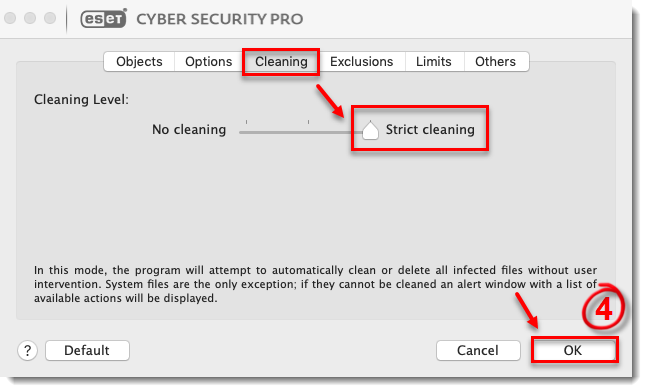The height and width of the screenshot is (392, 647).
Task: Confirm settings with the OK button
Action: click(573, 351)
